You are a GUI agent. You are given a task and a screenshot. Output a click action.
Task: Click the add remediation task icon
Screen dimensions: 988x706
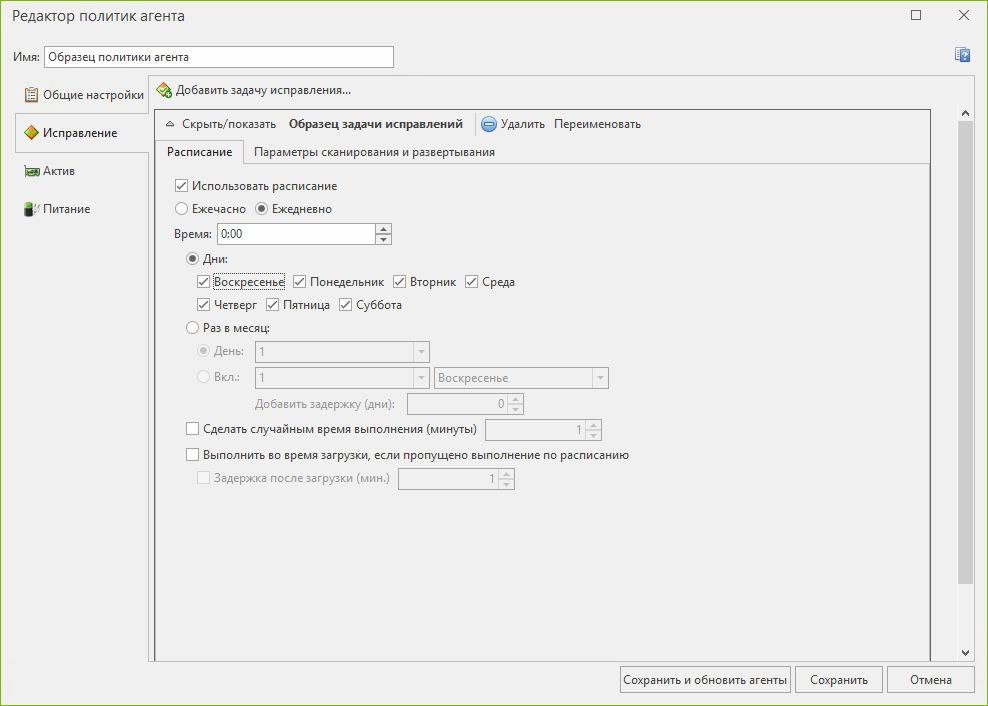coord(164,90)
